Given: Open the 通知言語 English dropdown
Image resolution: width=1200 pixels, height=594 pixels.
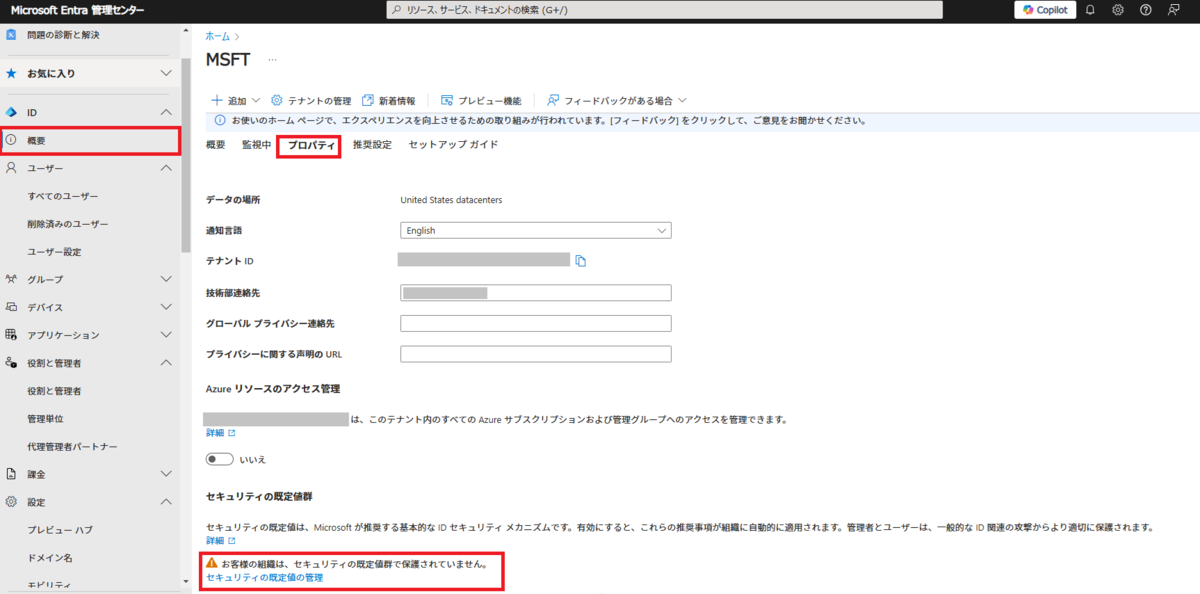Looking at the screenshot, I should point(535,230).
